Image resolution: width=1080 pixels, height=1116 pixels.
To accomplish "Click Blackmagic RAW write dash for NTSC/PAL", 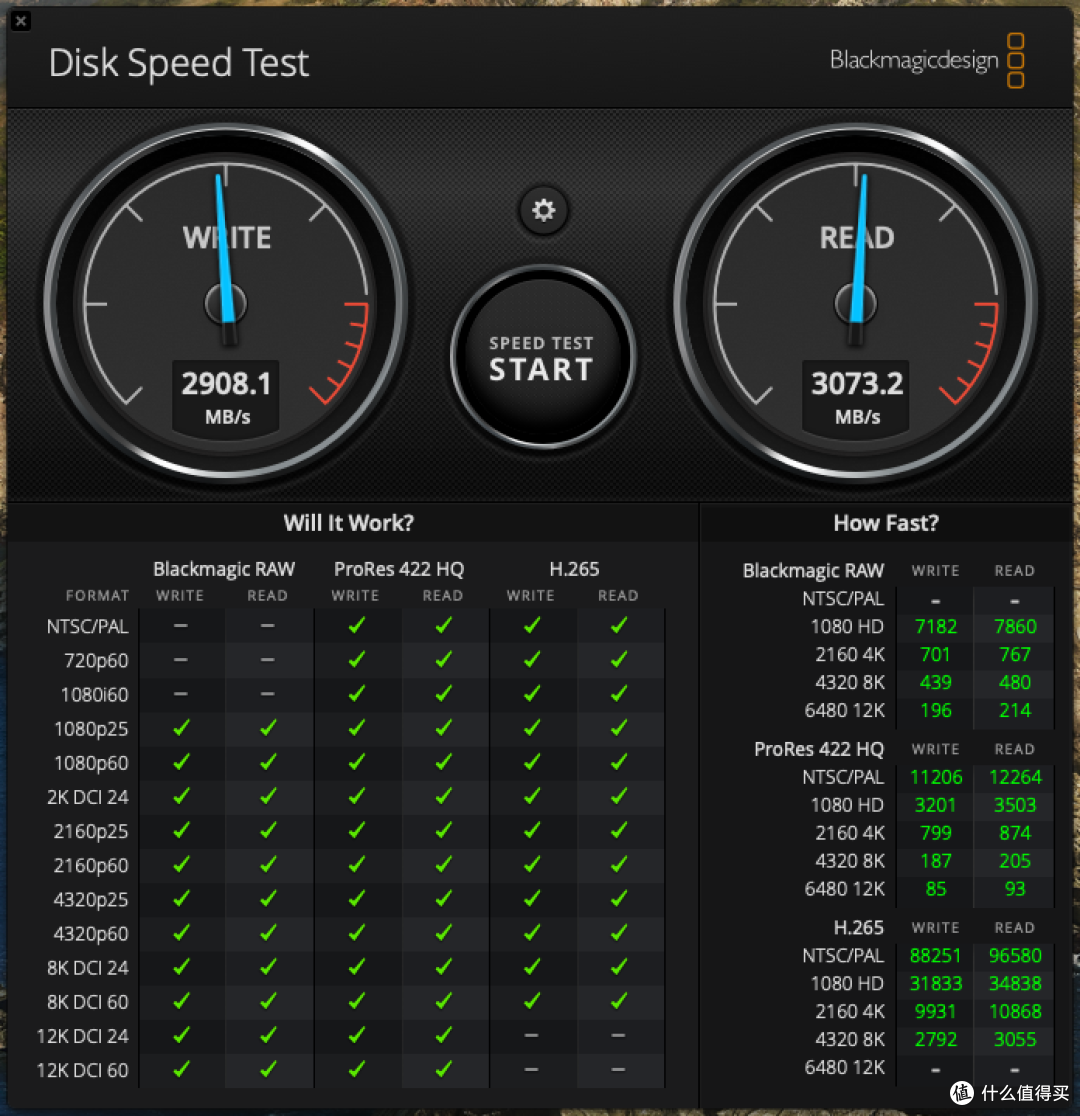I will click(181, 626).
